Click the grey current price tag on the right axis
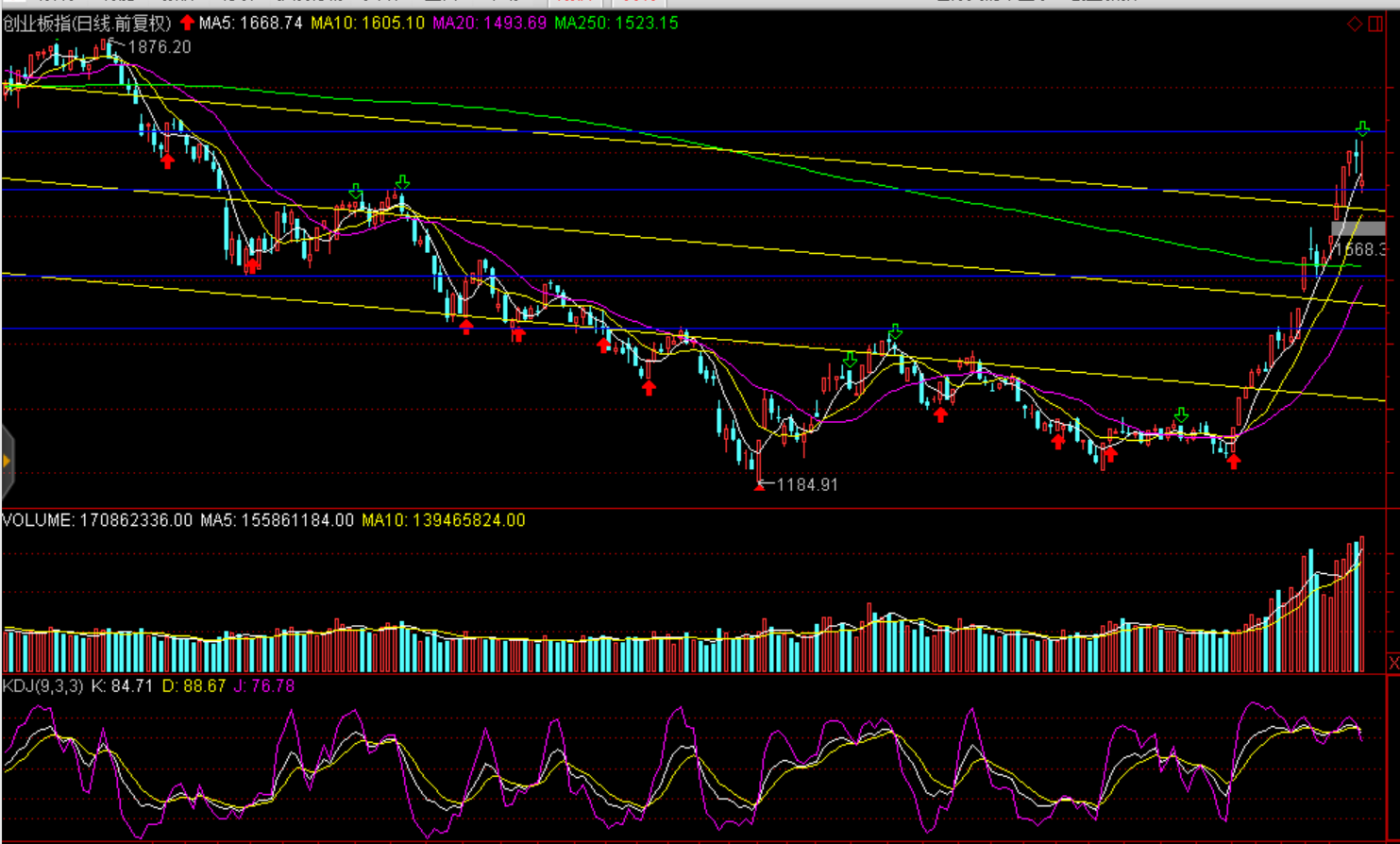 1358,228
